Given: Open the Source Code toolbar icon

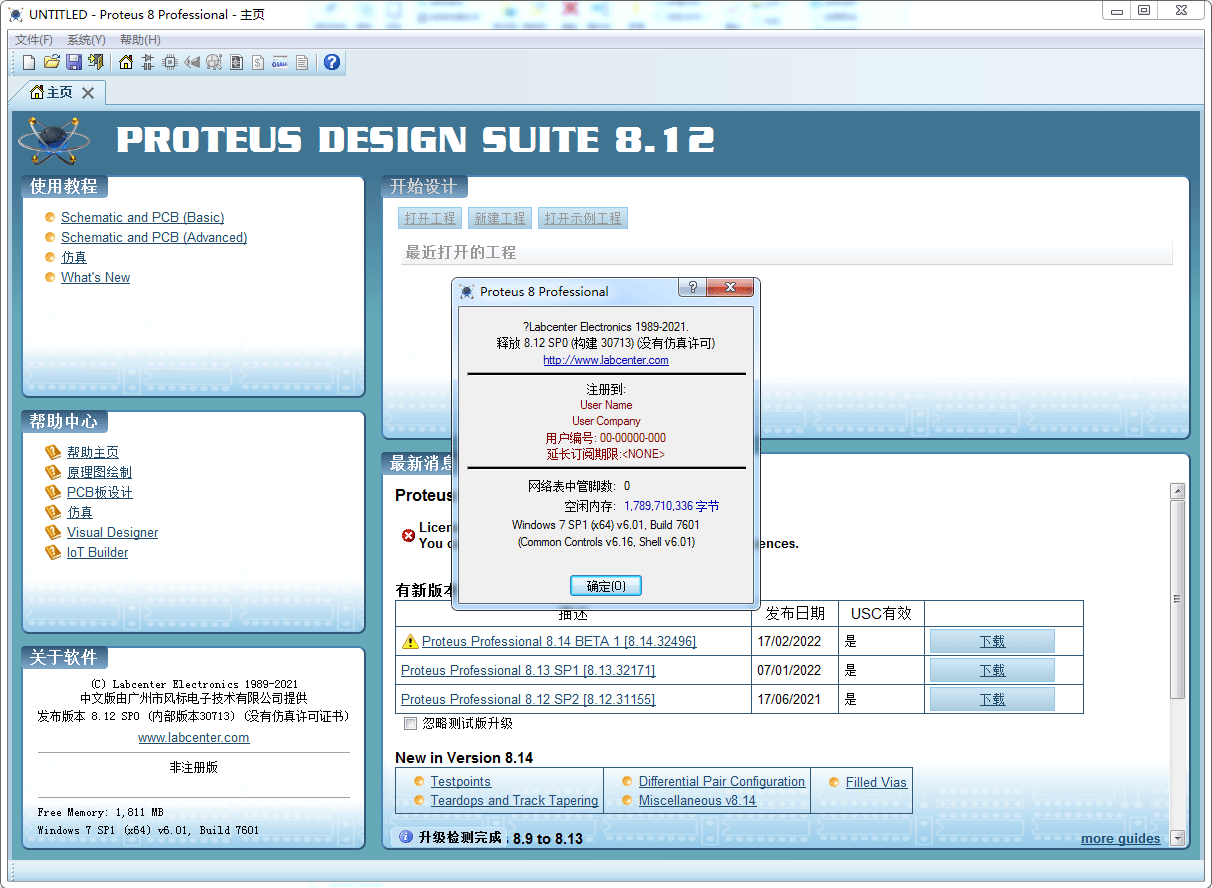Looking at the screenshot, I should (x=280, y=62).
